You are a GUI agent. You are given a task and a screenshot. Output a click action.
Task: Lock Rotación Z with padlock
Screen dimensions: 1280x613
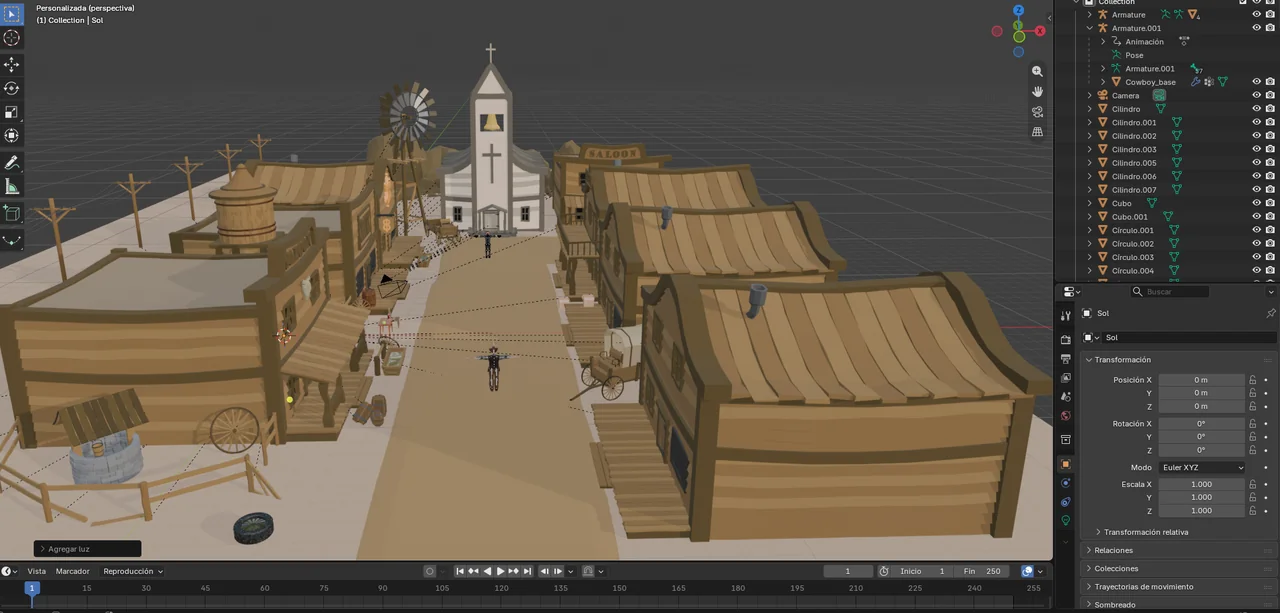(1252, 450)
